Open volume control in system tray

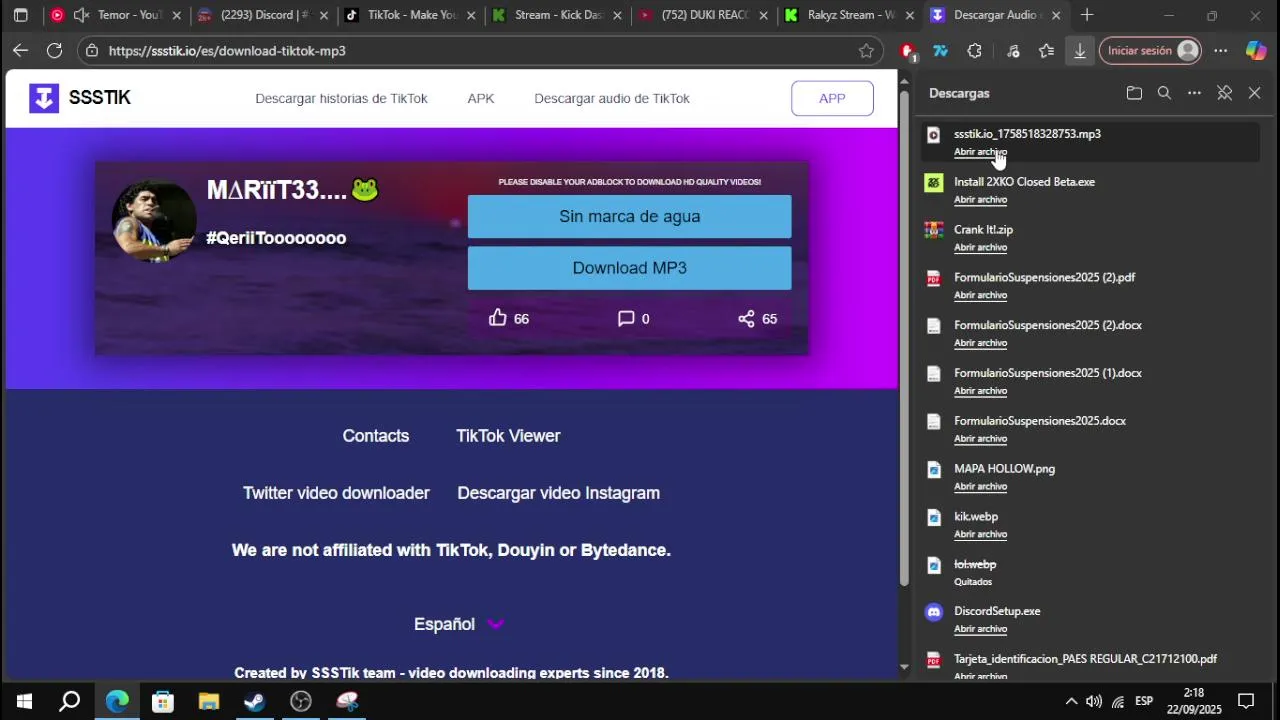(1094, 701)
